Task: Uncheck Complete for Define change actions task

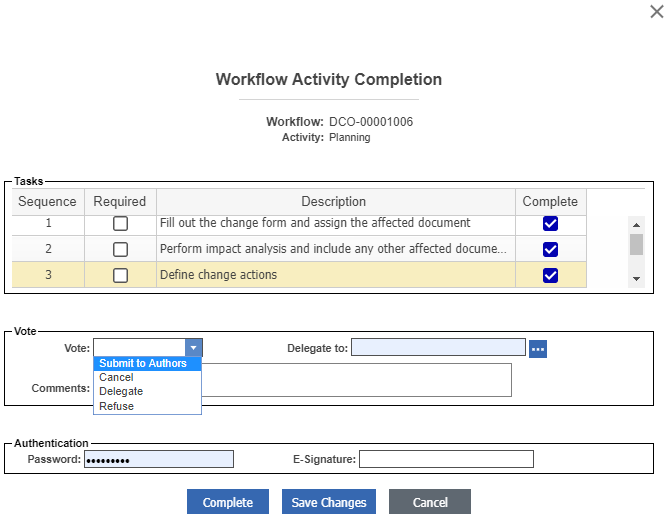Action: point(550,275)
